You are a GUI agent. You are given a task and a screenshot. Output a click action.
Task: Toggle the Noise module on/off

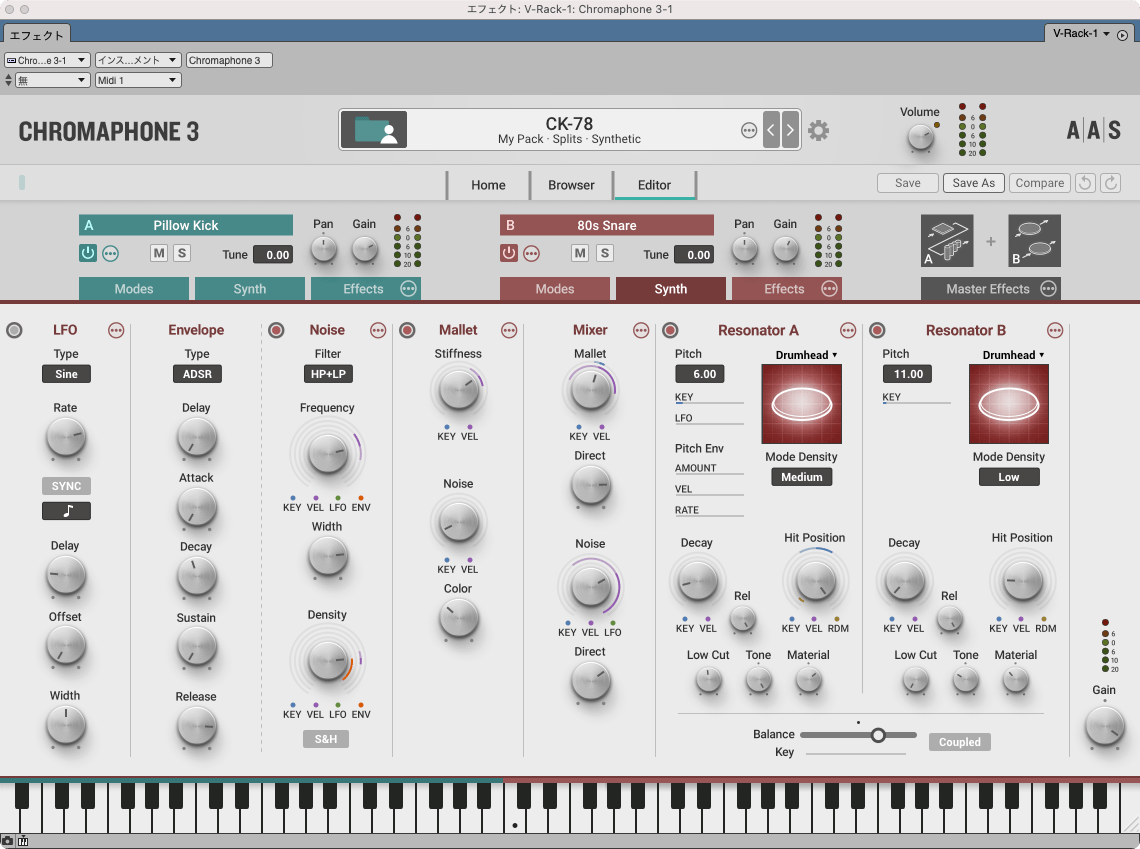tap(277, 331)
